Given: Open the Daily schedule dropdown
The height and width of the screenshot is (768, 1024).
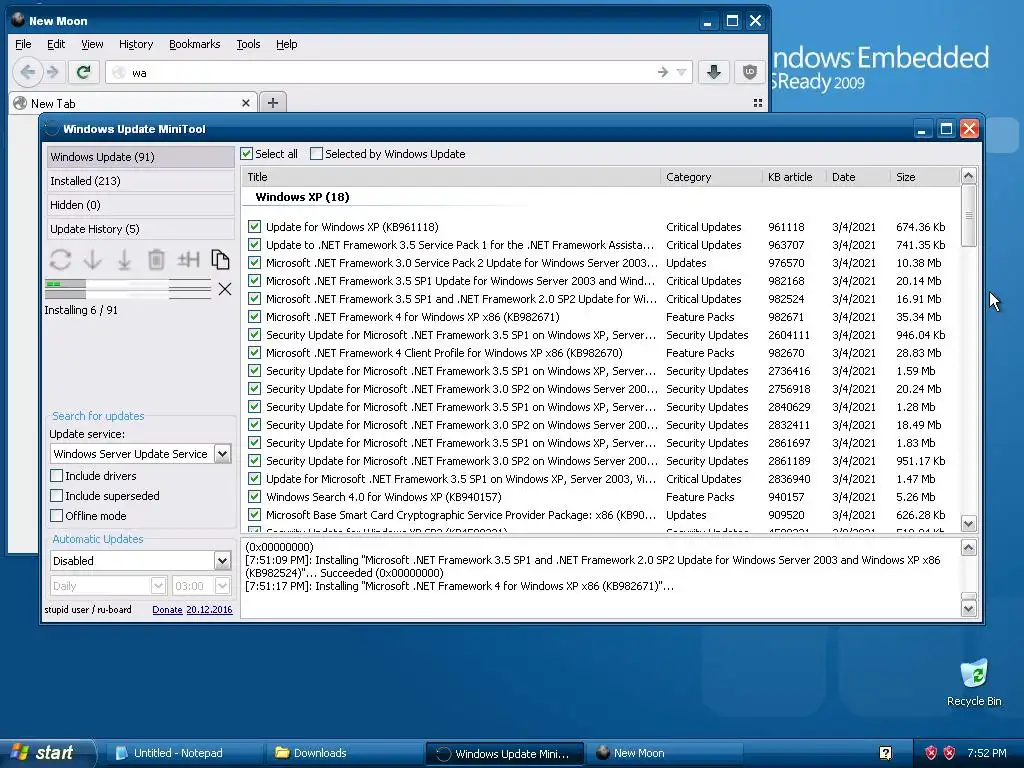Looking at the screenshot, I should [158, 586].
